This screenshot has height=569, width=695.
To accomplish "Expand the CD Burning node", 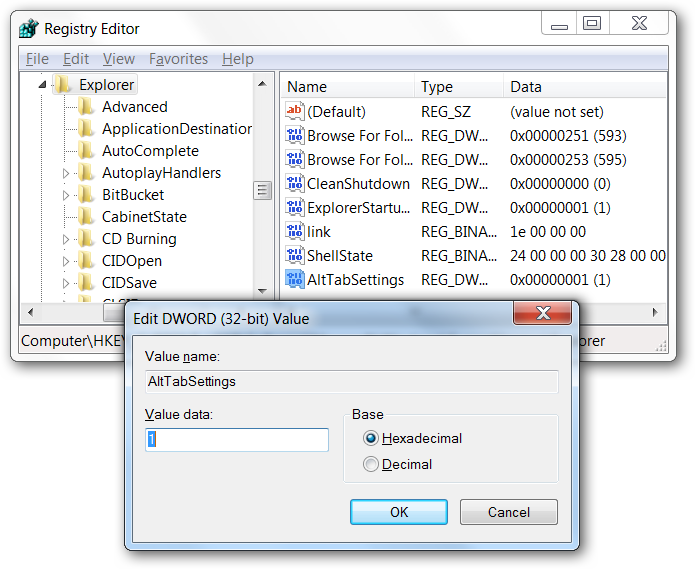I will pos(66,239).
